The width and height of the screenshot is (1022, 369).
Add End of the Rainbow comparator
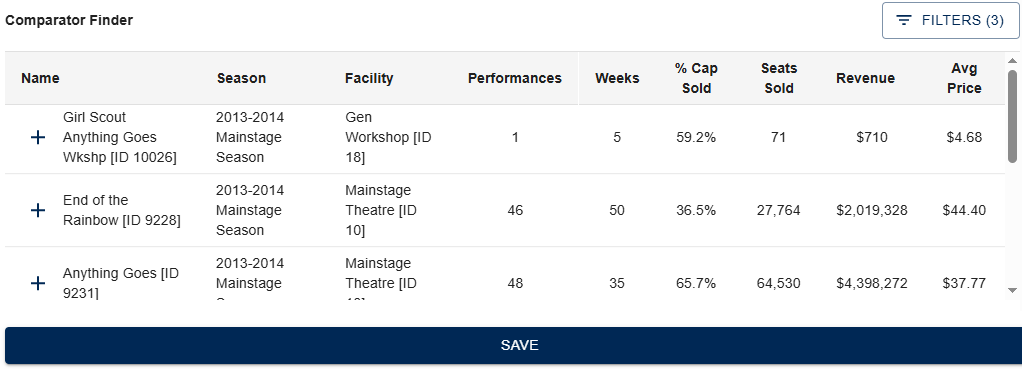38,210
